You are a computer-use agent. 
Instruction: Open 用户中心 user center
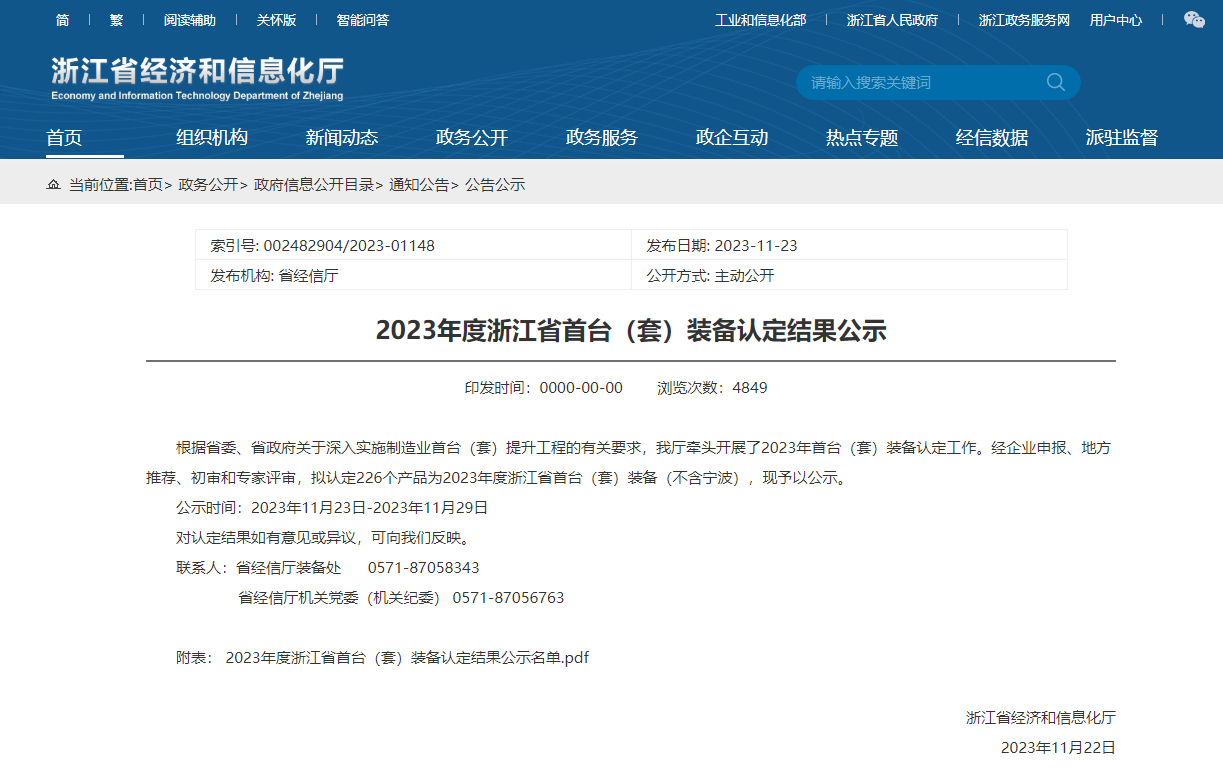[x=1115, y=20]
